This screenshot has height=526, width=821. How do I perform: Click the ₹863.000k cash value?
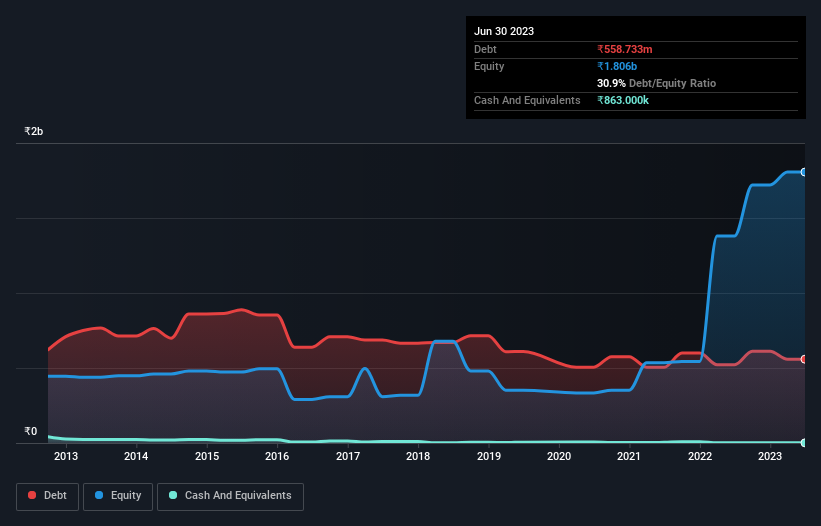[623, 100]
